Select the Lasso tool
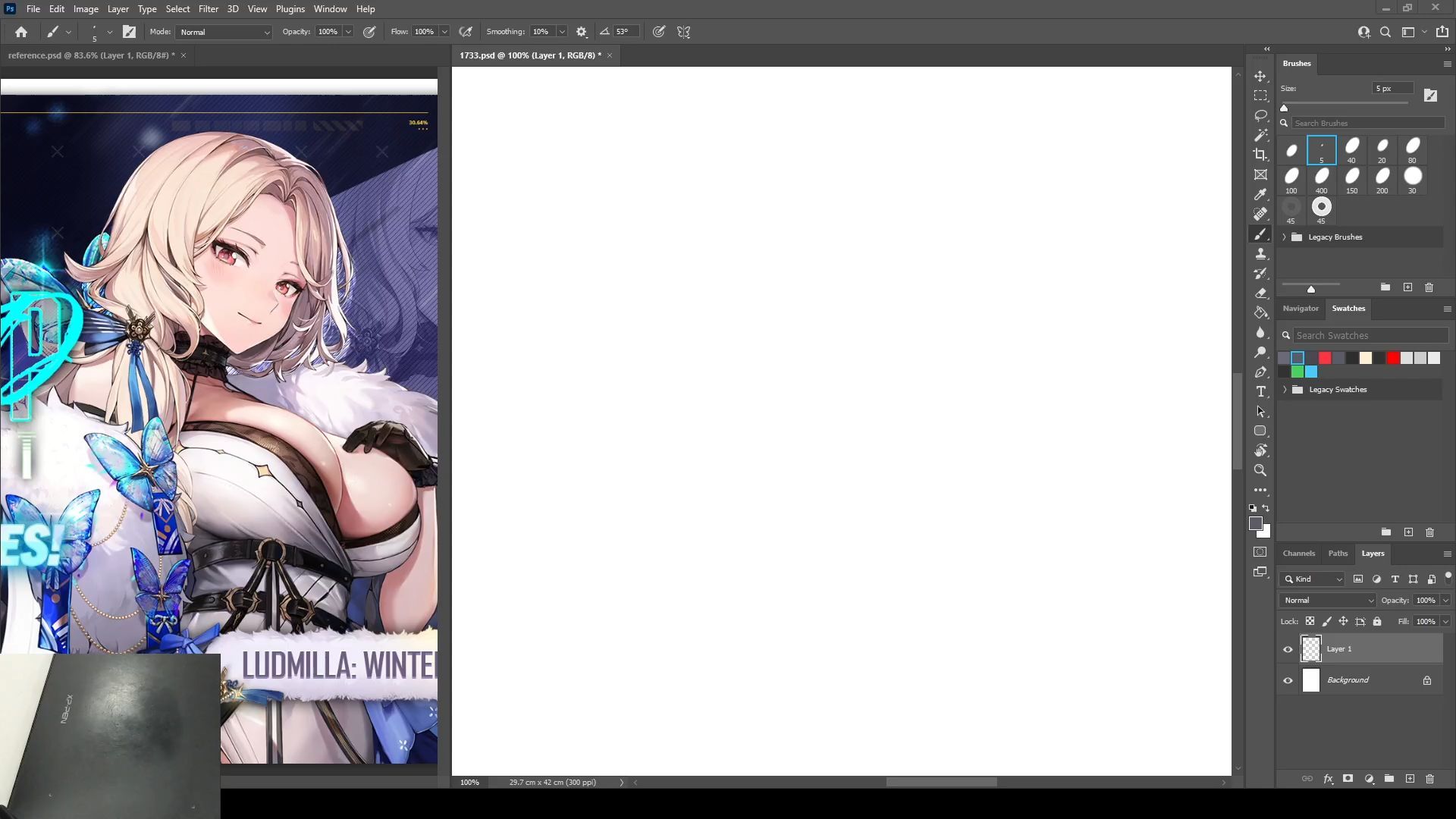1456x819 pixels. 1260,115
